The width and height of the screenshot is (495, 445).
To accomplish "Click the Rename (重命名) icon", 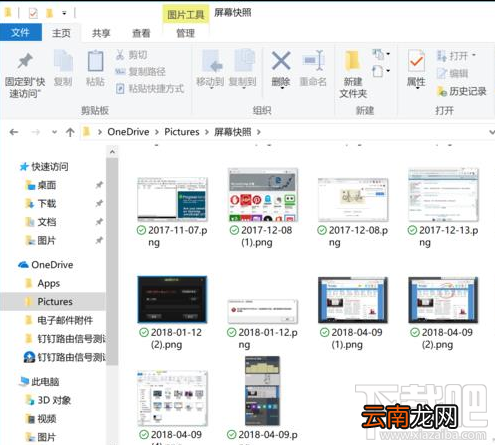I will point(314,61).
